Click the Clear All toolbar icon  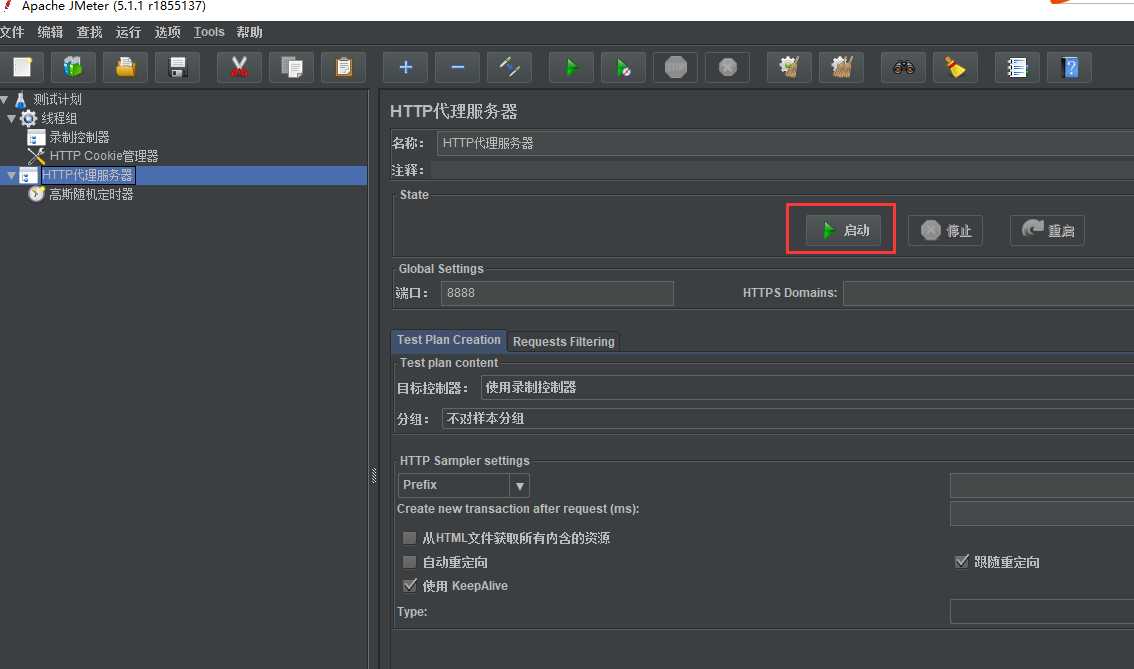tap(841, 67)
